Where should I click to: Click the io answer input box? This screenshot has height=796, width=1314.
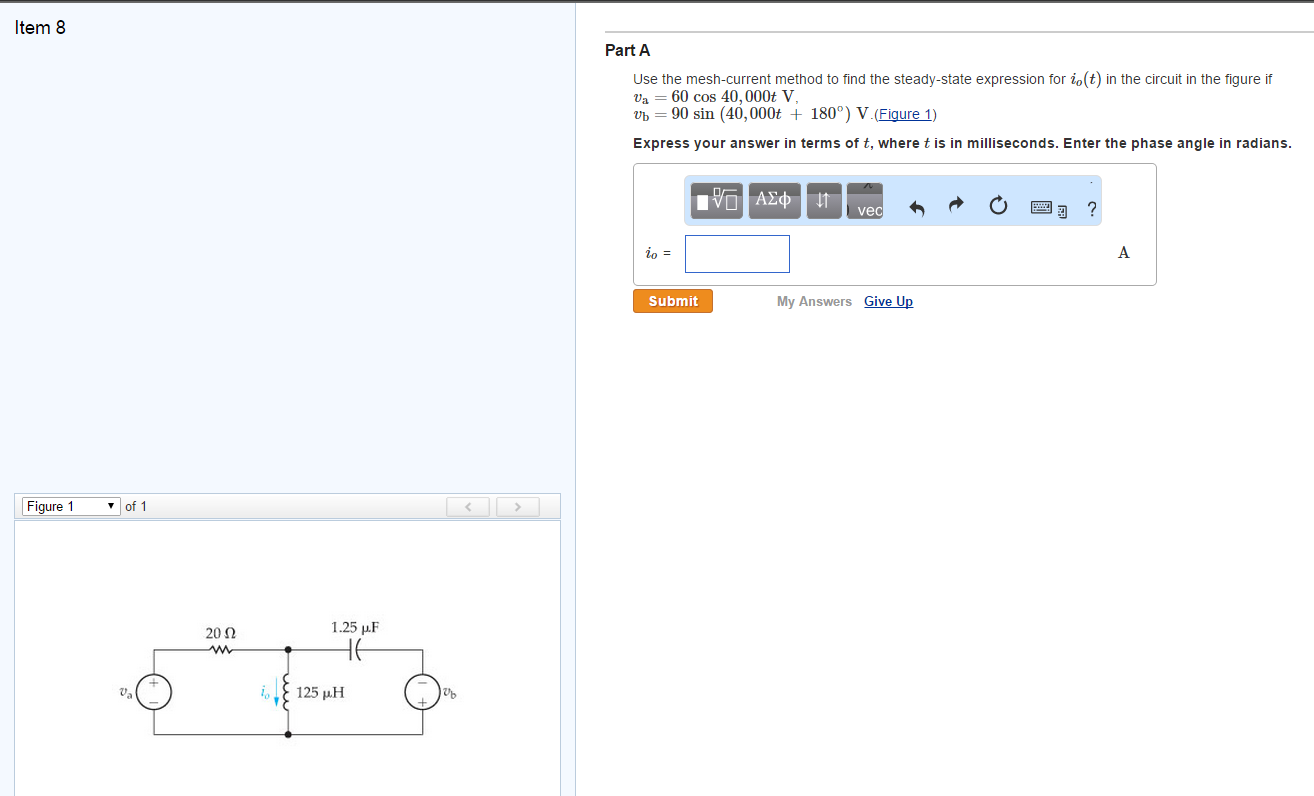point(737,254)
